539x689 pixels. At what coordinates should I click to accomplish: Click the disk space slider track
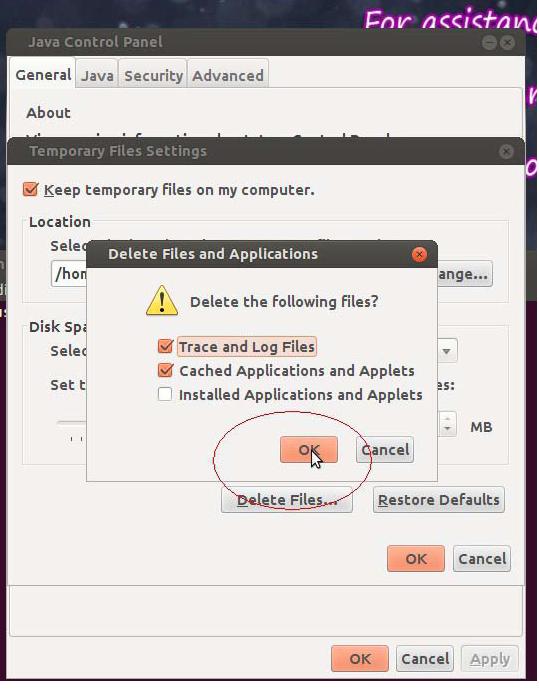click(x=71, y=423)
